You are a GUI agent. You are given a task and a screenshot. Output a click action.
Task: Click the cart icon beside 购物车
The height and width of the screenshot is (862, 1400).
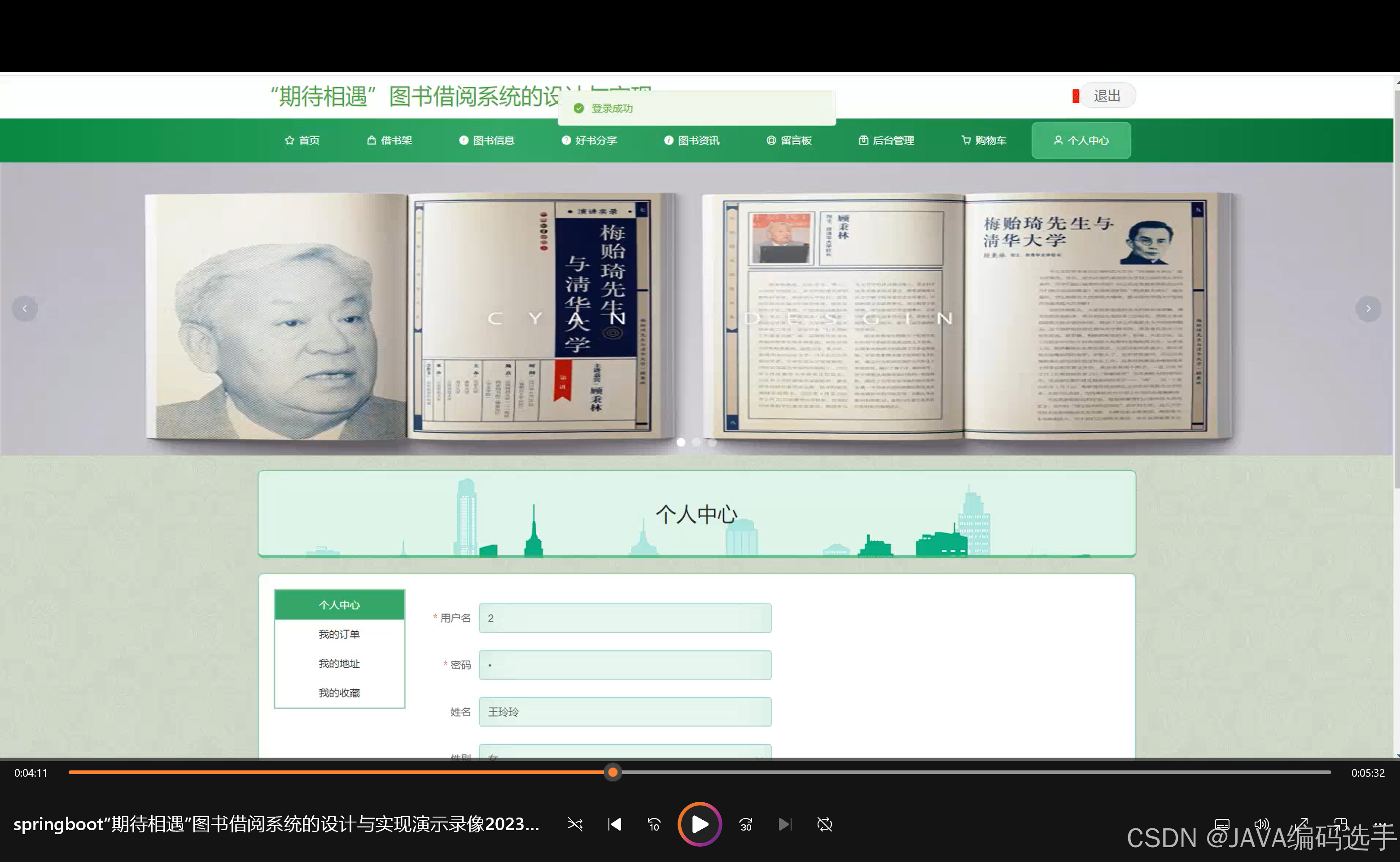tap(967, 140)
